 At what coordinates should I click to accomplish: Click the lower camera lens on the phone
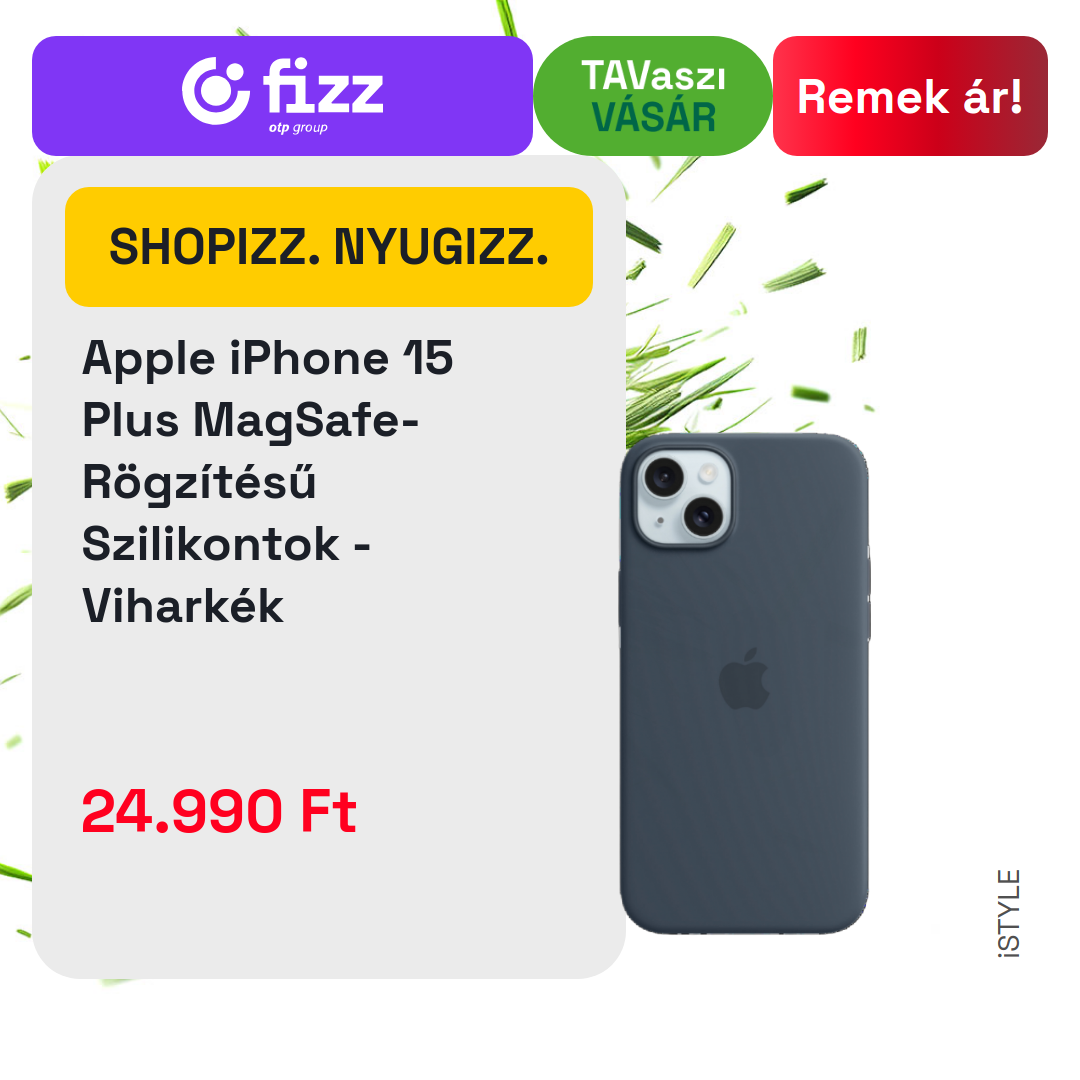(x=703, y=515)
